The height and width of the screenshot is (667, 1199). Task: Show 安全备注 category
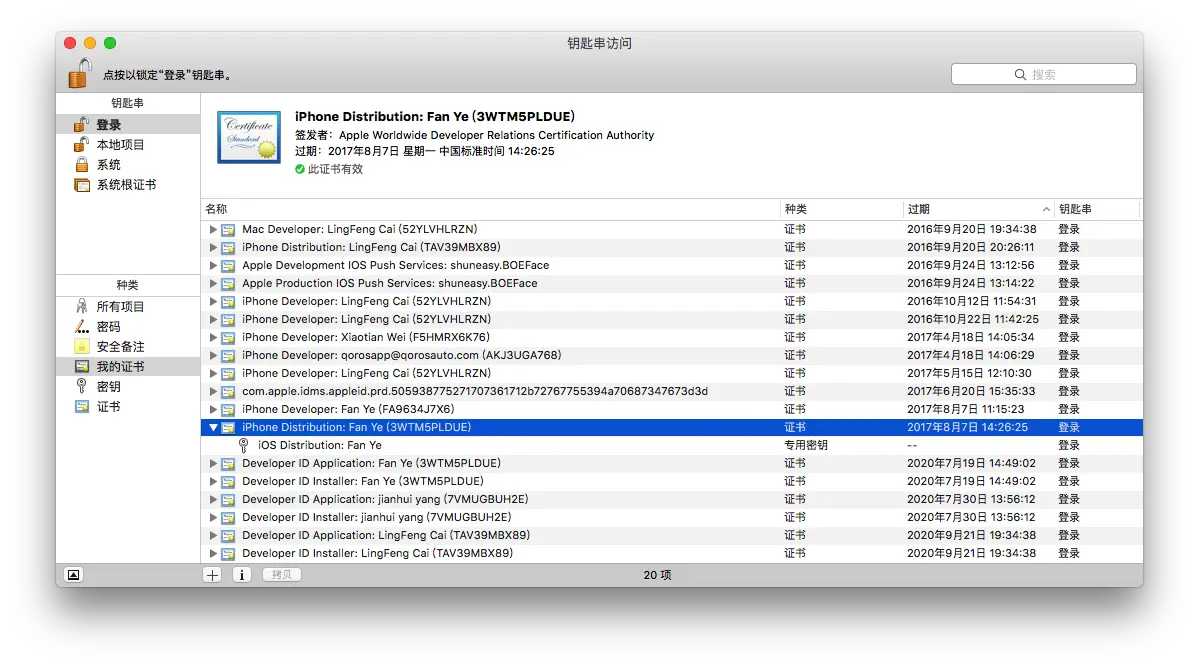[x=128, y=347]
